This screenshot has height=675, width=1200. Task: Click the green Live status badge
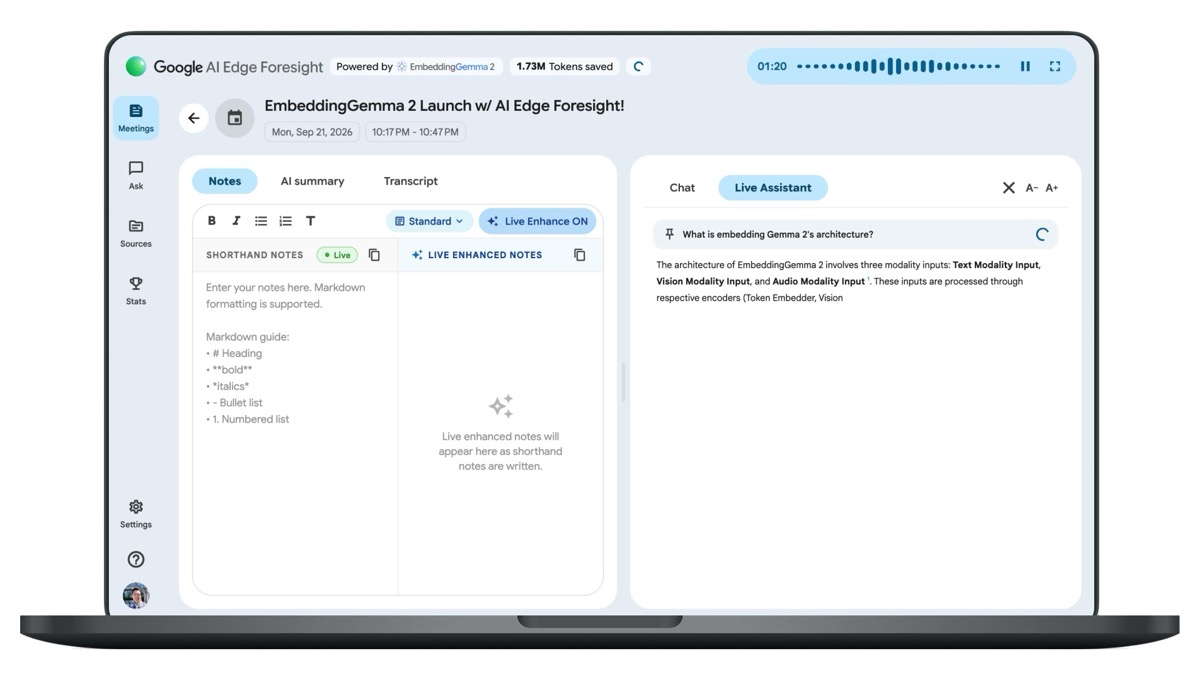coord(337,255)
